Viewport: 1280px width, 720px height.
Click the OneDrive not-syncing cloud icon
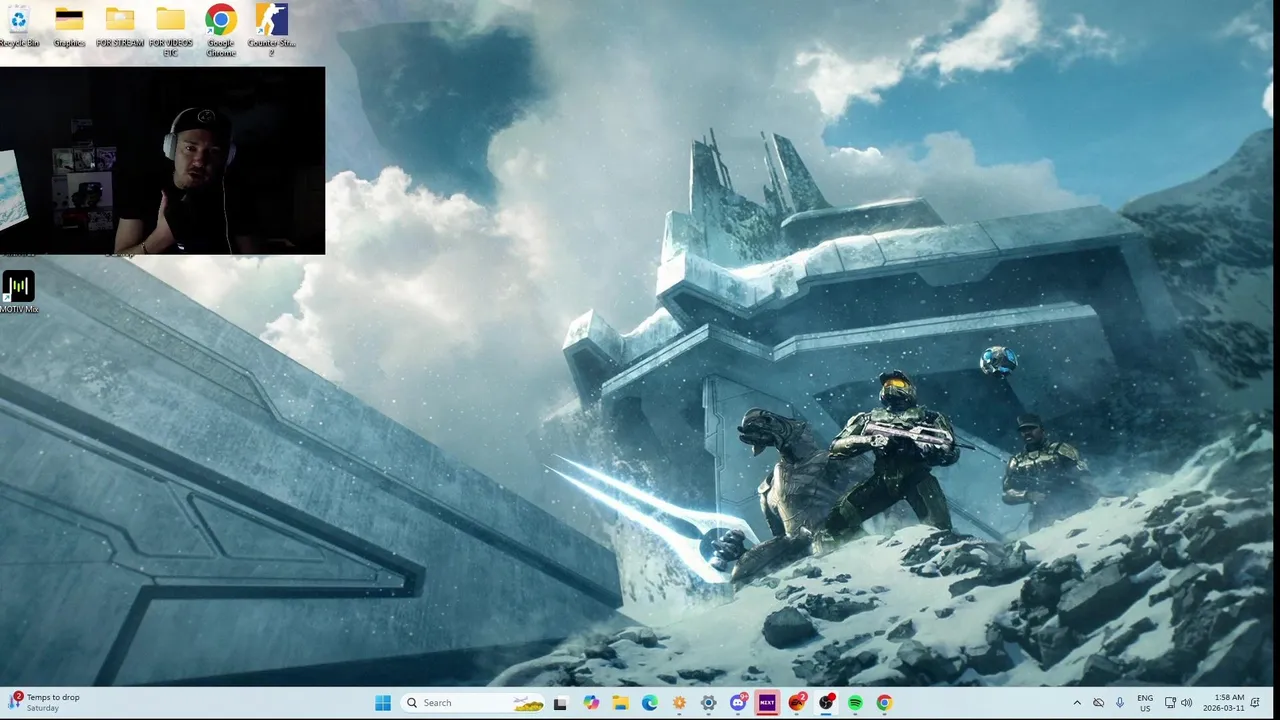[x=1098, y=703]
